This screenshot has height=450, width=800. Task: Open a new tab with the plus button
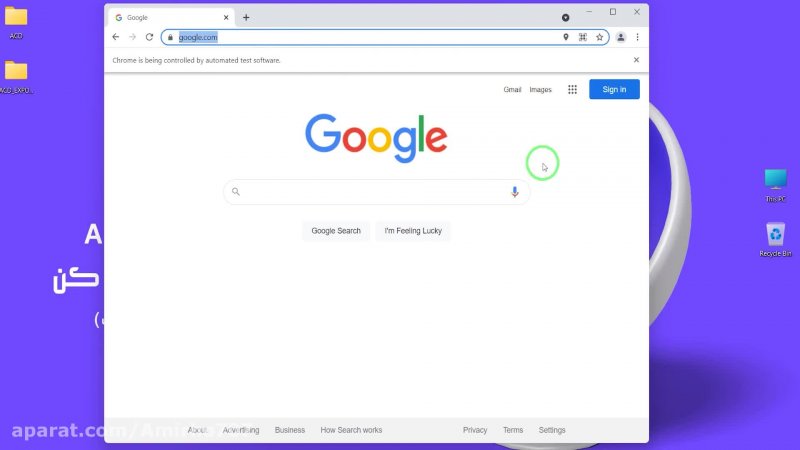pyautogui.click(x=246, y=17)
